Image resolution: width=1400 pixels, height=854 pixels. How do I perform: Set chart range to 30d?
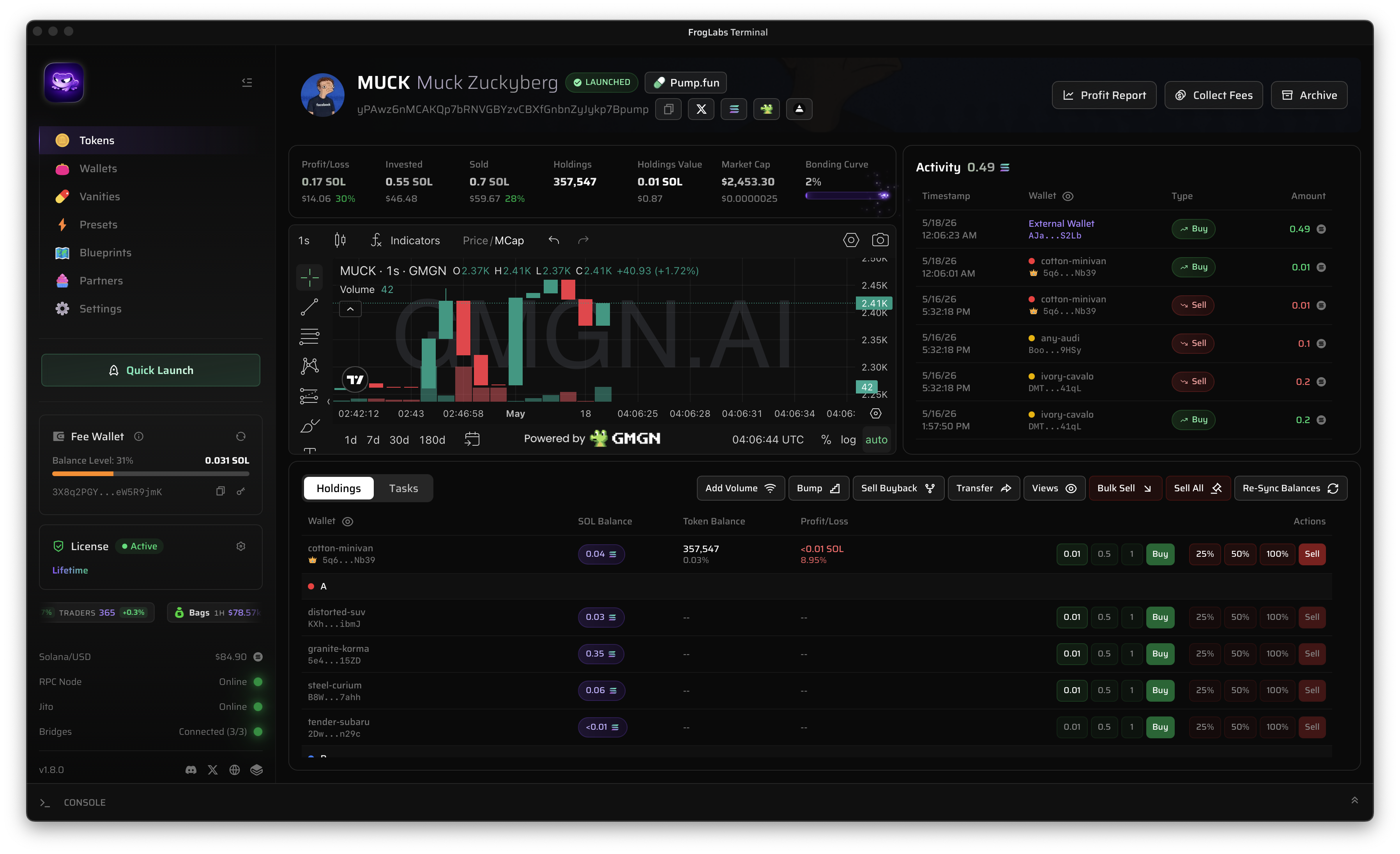[399, 439]
